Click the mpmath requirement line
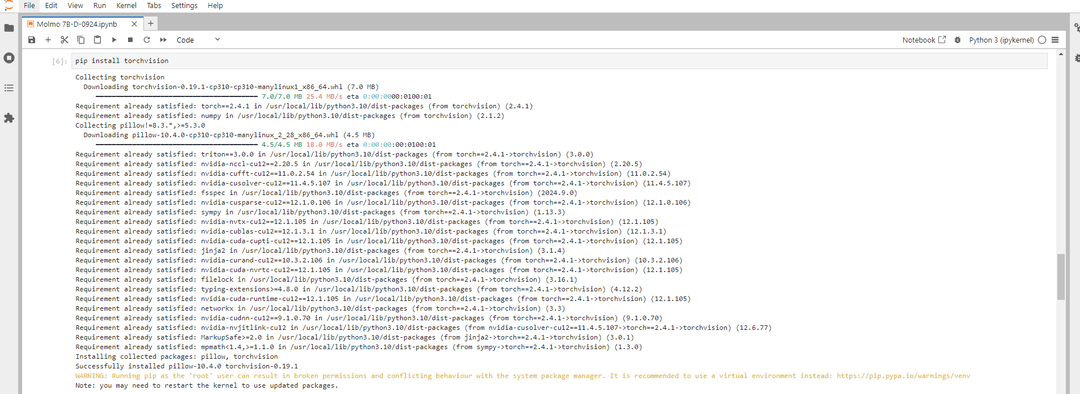 [x=358, y=347]
